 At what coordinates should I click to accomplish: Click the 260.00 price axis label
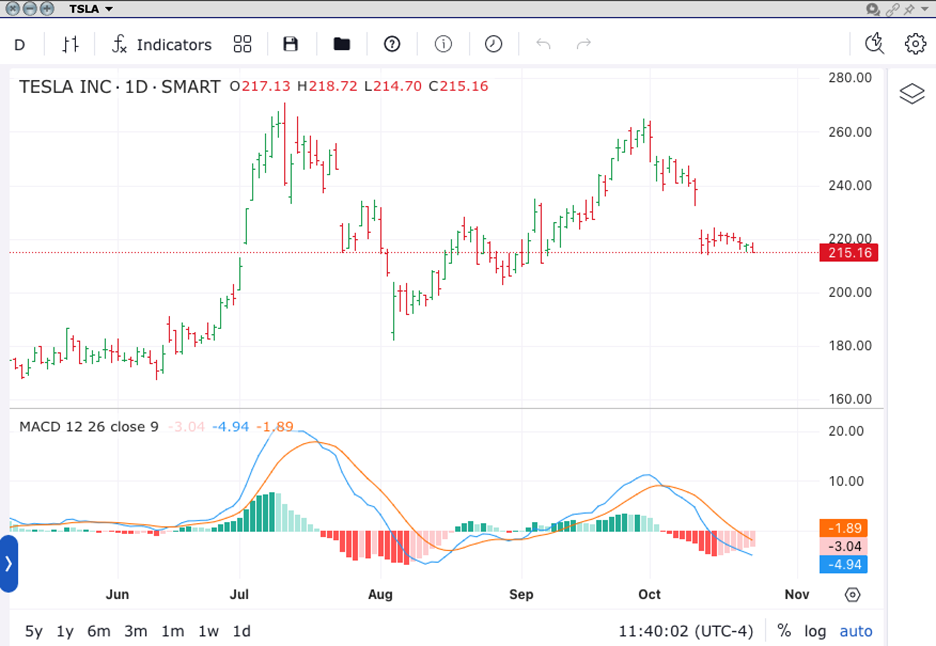[x=850, y=132]
